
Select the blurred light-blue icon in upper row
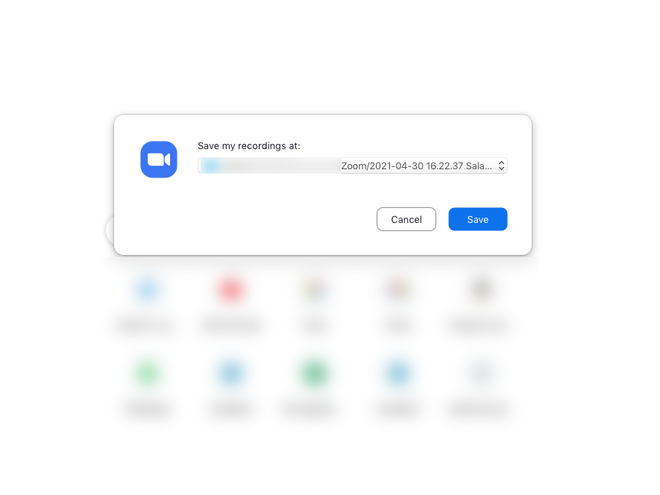(x=147, y=290)
